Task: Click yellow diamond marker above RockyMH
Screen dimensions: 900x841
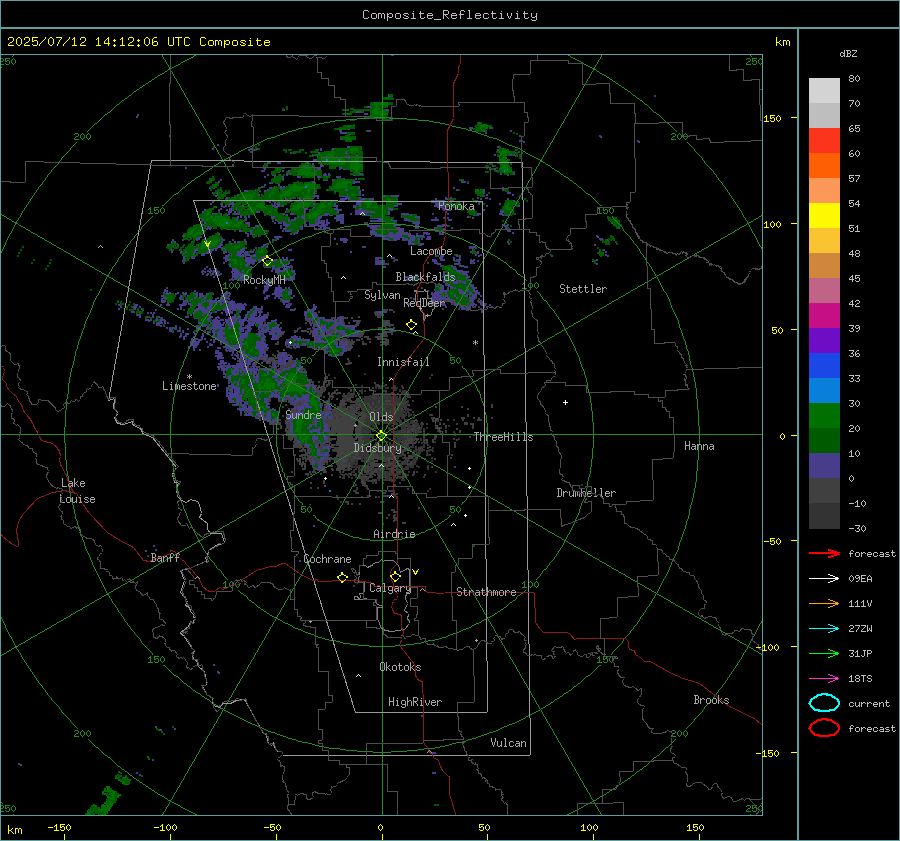Action: pos(267,261)
